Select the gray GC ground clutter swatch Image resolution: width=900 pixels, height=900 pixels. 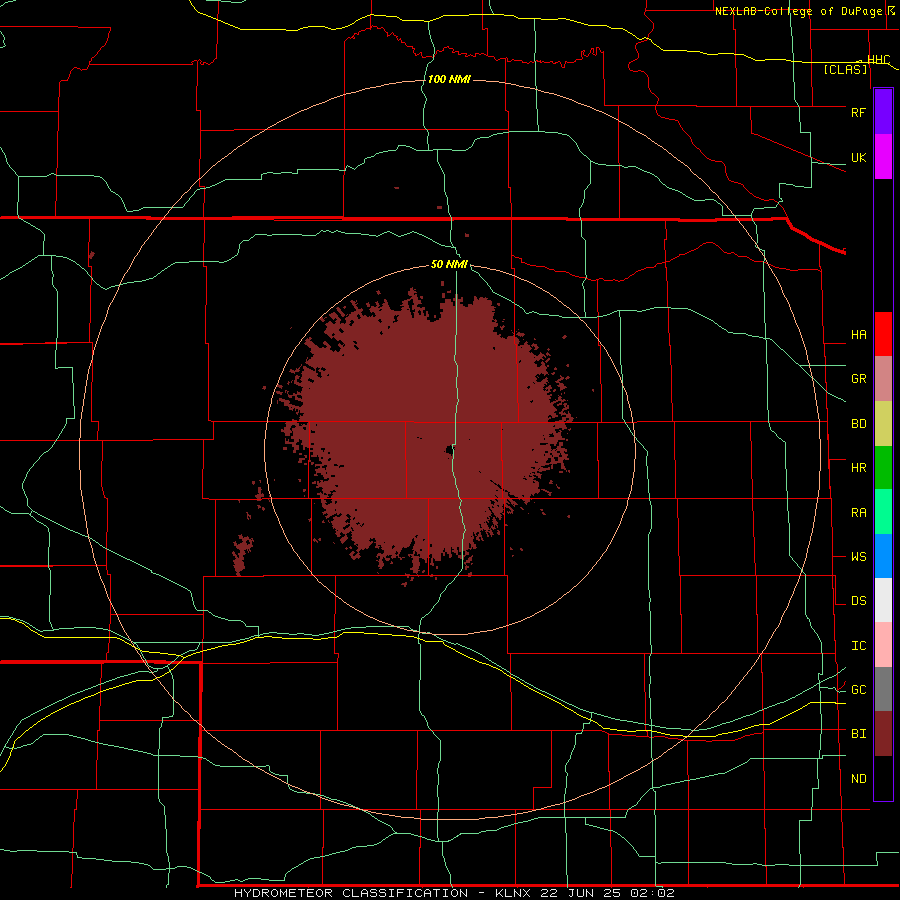883,689
